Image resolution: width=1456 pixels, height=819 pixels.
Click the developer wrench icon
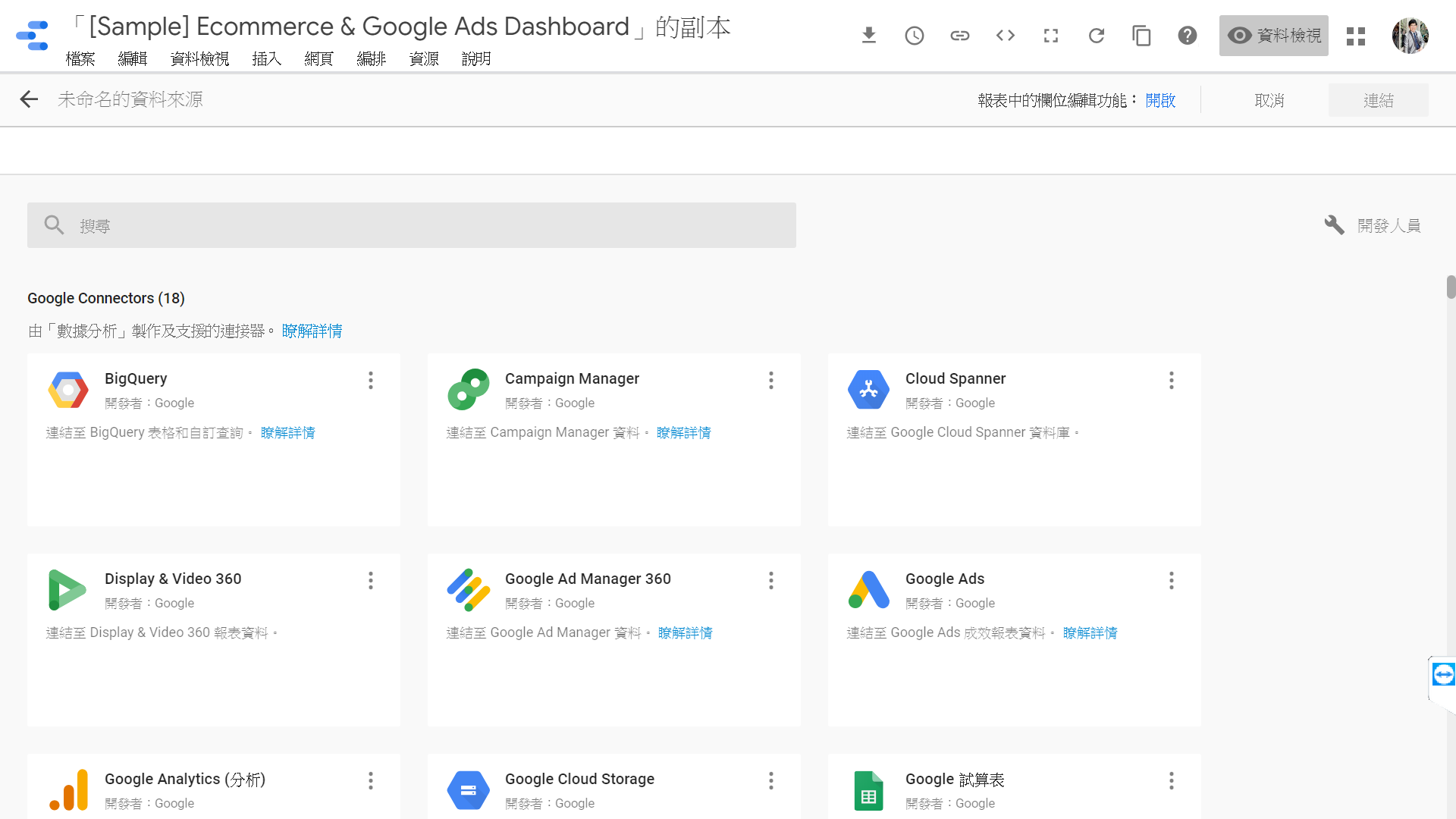1334,225
